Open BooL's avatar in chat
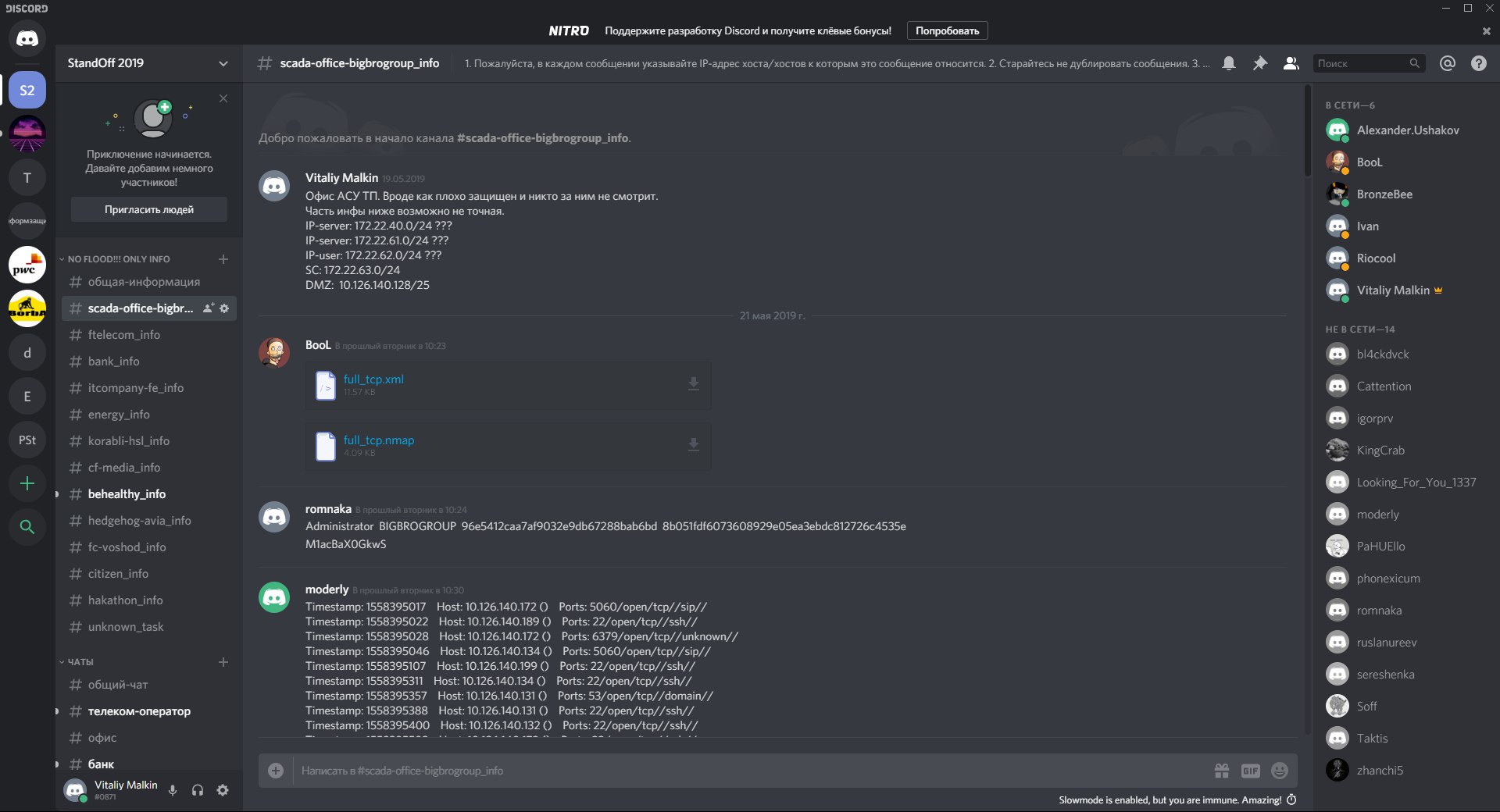The width and height of the screenshot is (1500, 812). 274,353
